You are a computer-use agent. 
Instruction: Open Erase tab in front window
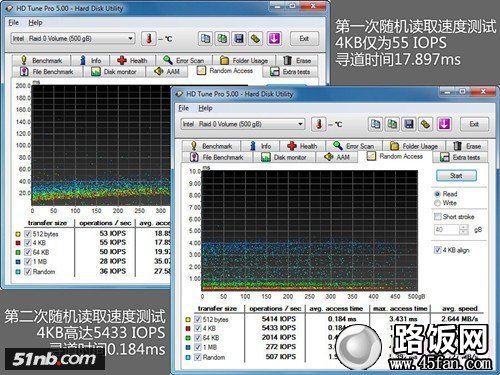click(467, 146)
